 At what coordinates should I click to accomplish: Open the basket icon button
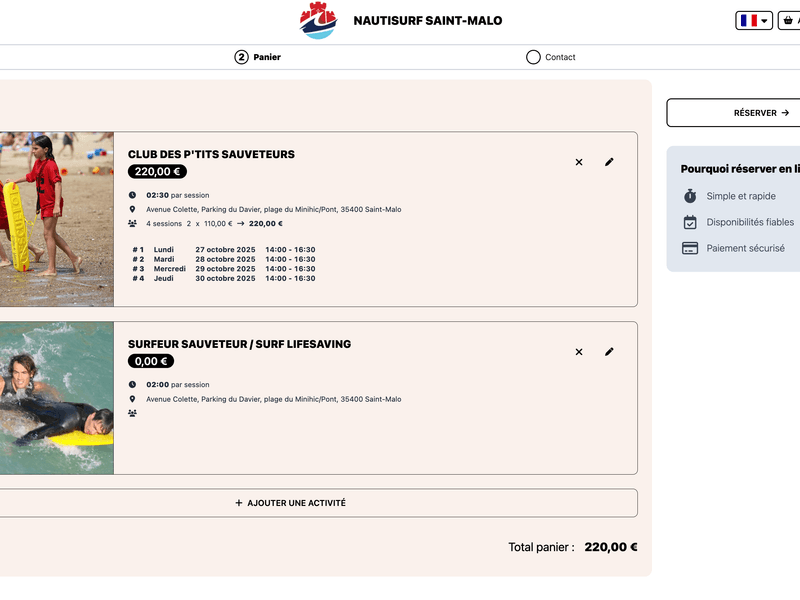tap(790, 20)
